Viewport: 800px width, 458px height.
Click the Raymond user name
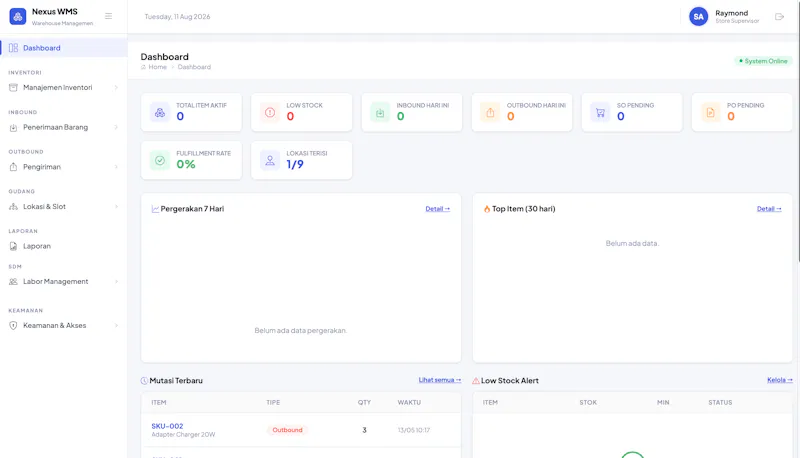[x=732, y=13]
